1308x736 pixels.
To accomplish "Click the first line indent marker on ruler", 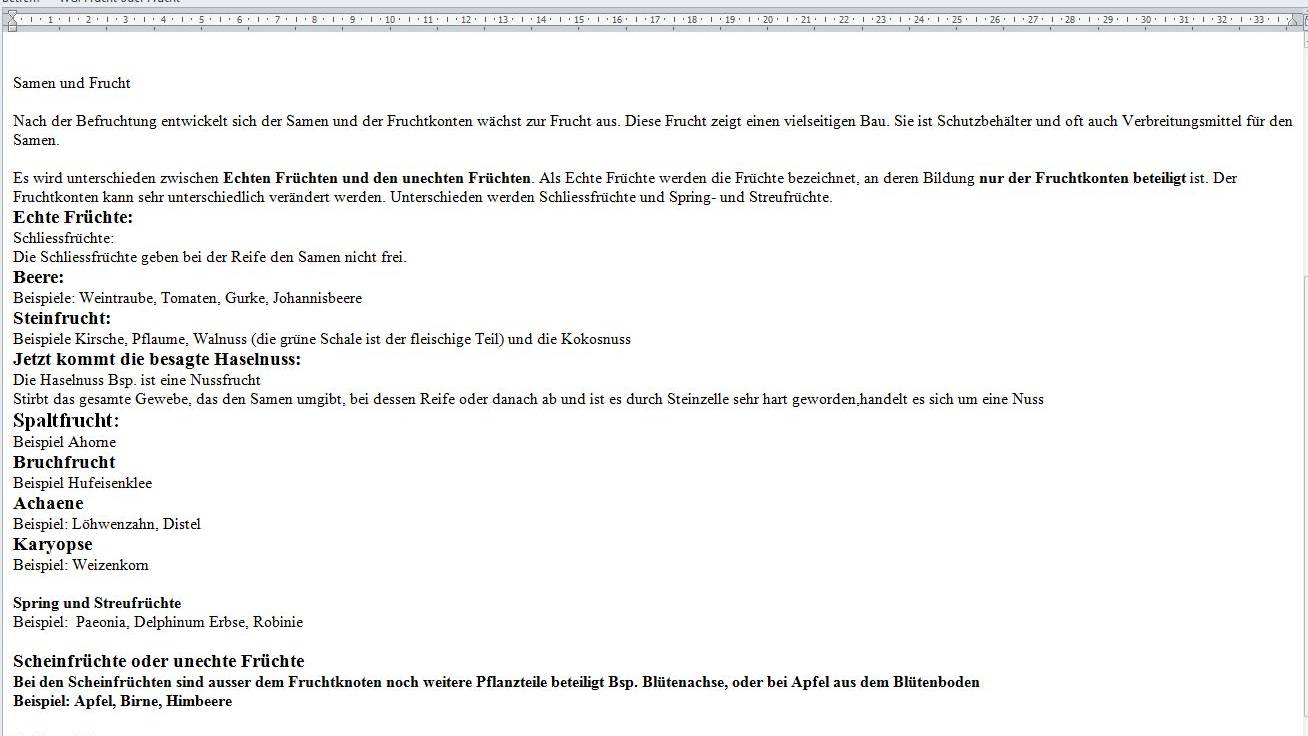I will tap(13, 14).
